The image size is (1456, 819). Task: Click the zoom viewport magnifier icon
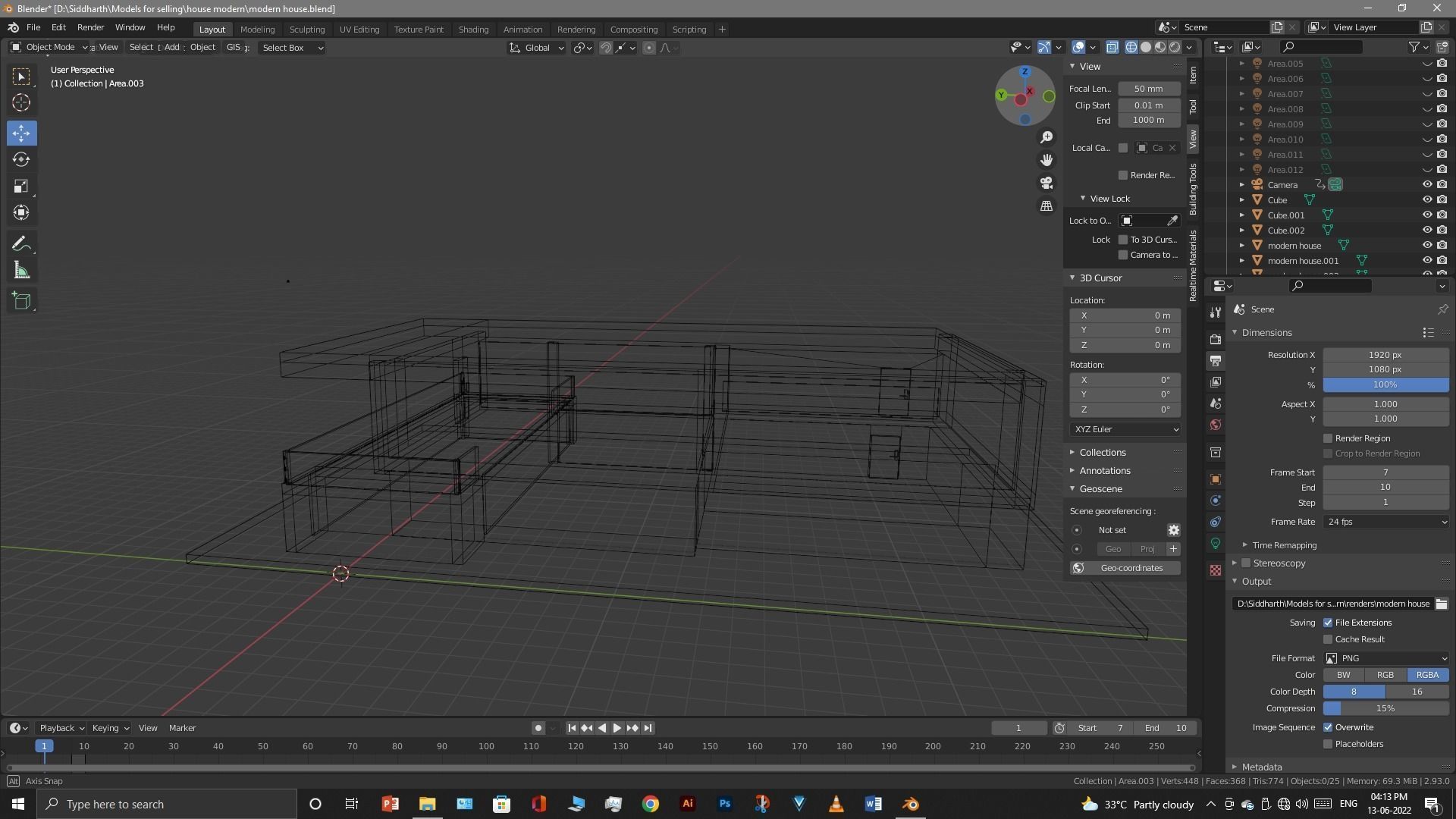pyautogui.click(x=1046, y=137)
